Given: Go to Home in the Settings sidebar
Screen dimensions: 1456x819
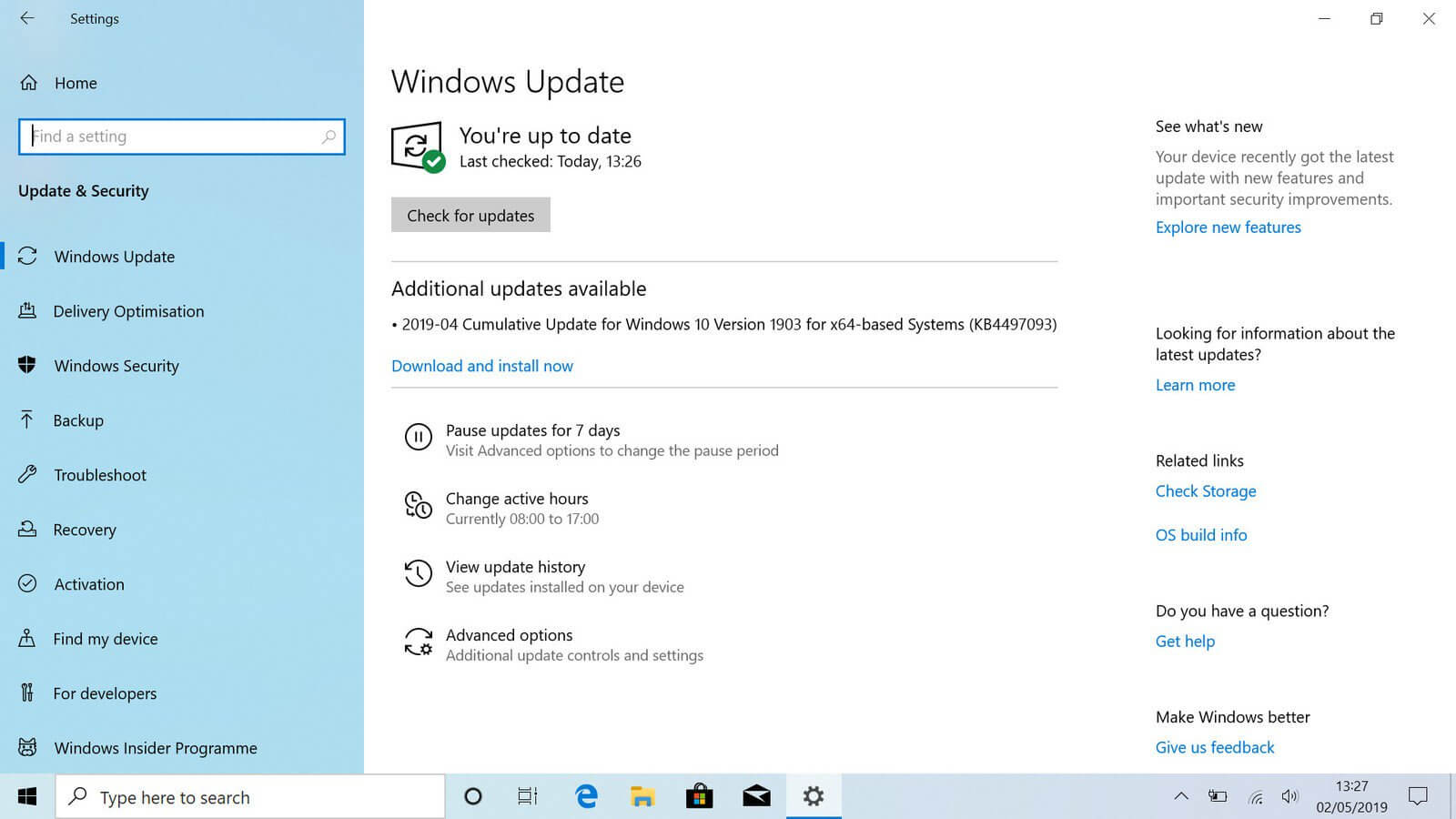Looking at the screenshot, I should (x=75, y=83).
